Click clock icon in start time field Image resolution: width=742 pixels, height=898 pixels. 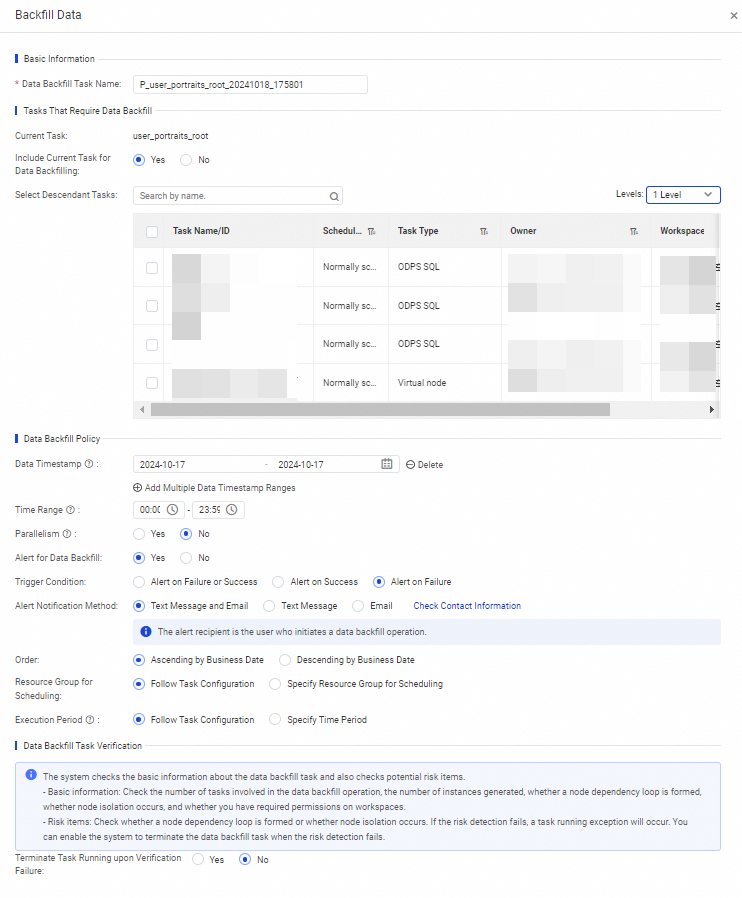point(172,510)
